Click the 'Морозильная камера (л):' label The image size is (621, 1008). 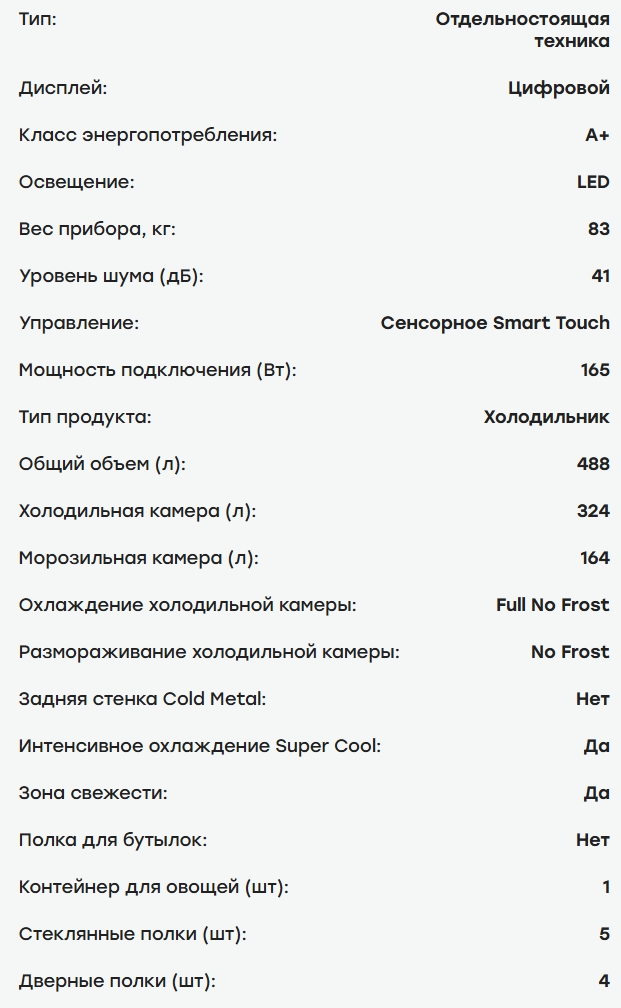[x=139, y=558]
